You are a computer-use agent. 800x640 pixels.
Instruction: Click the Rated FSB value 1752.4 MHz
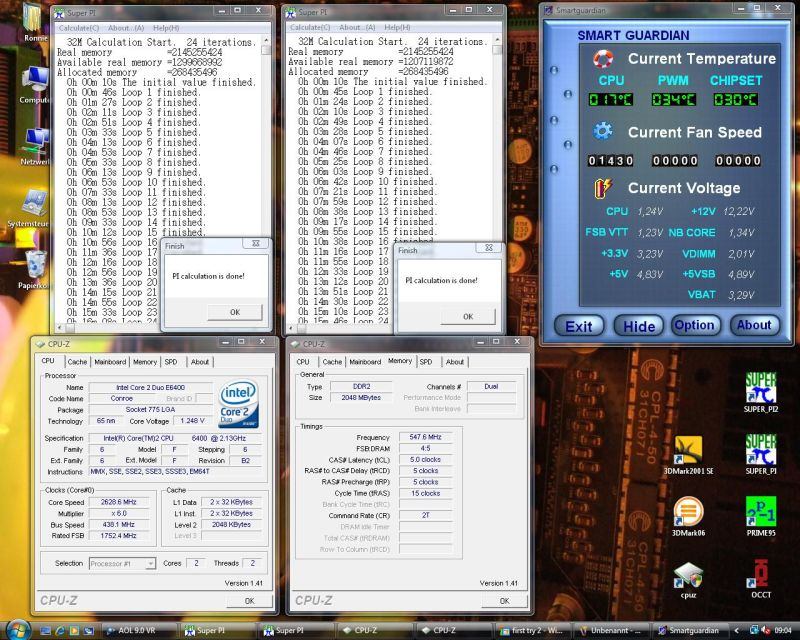[118, 536]
